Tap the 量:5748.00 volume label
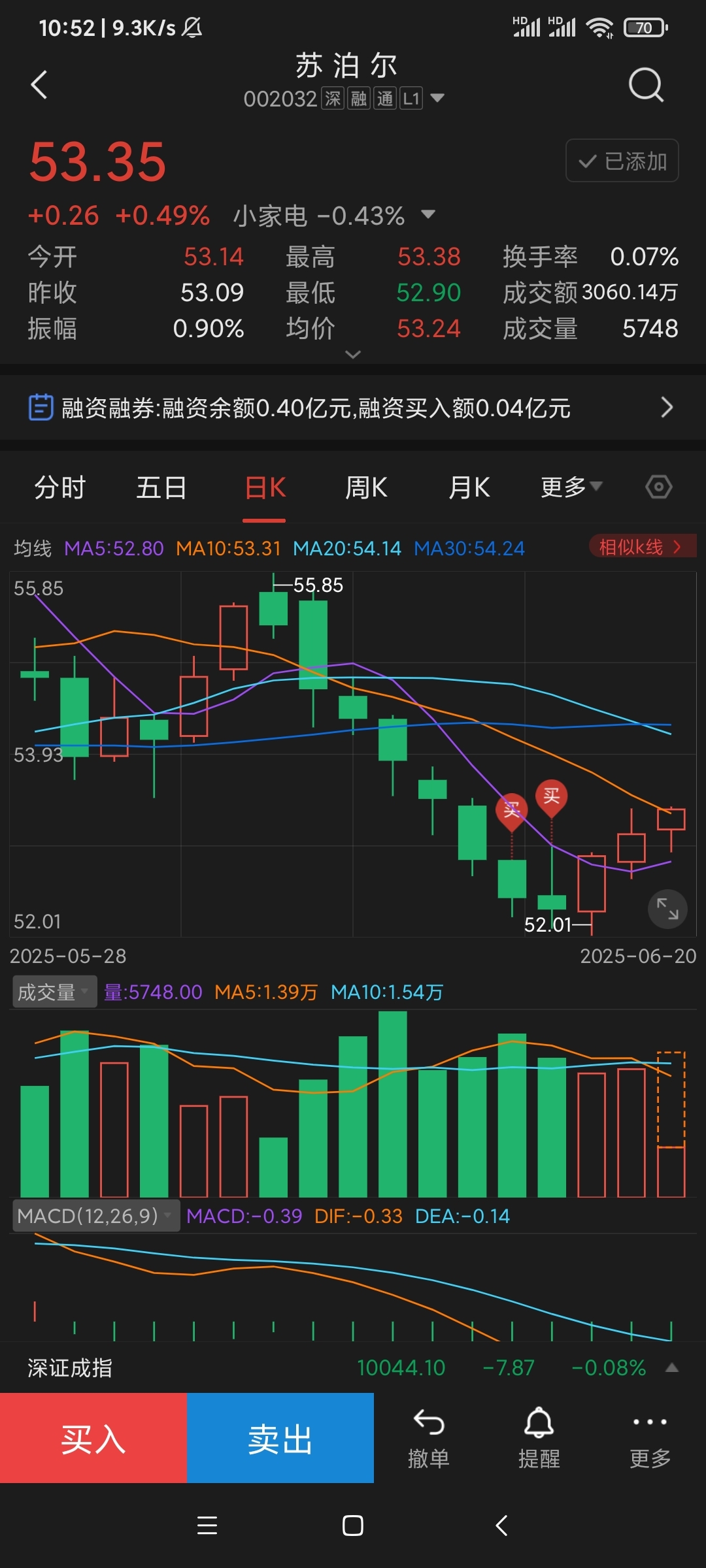Screen dimensions: 706x1568 pos(153,992)
